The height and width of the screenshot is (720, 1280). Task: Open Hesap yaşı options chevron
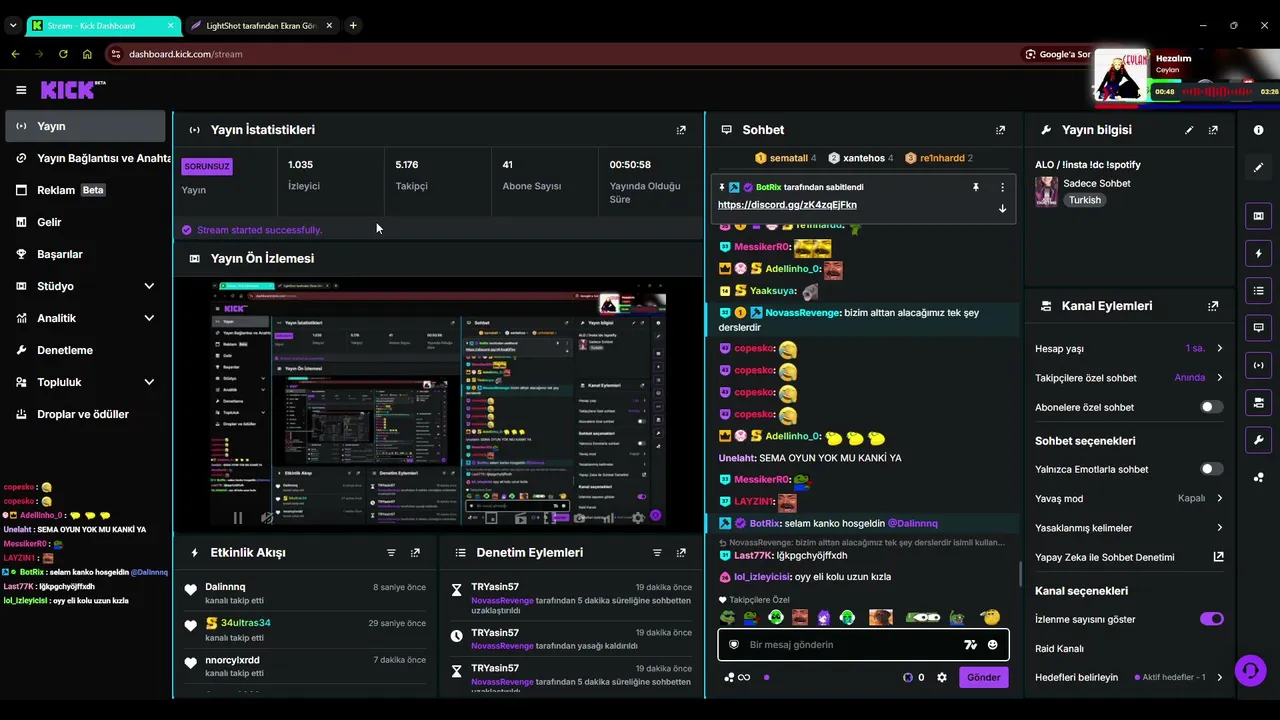tap(1219, 349)
